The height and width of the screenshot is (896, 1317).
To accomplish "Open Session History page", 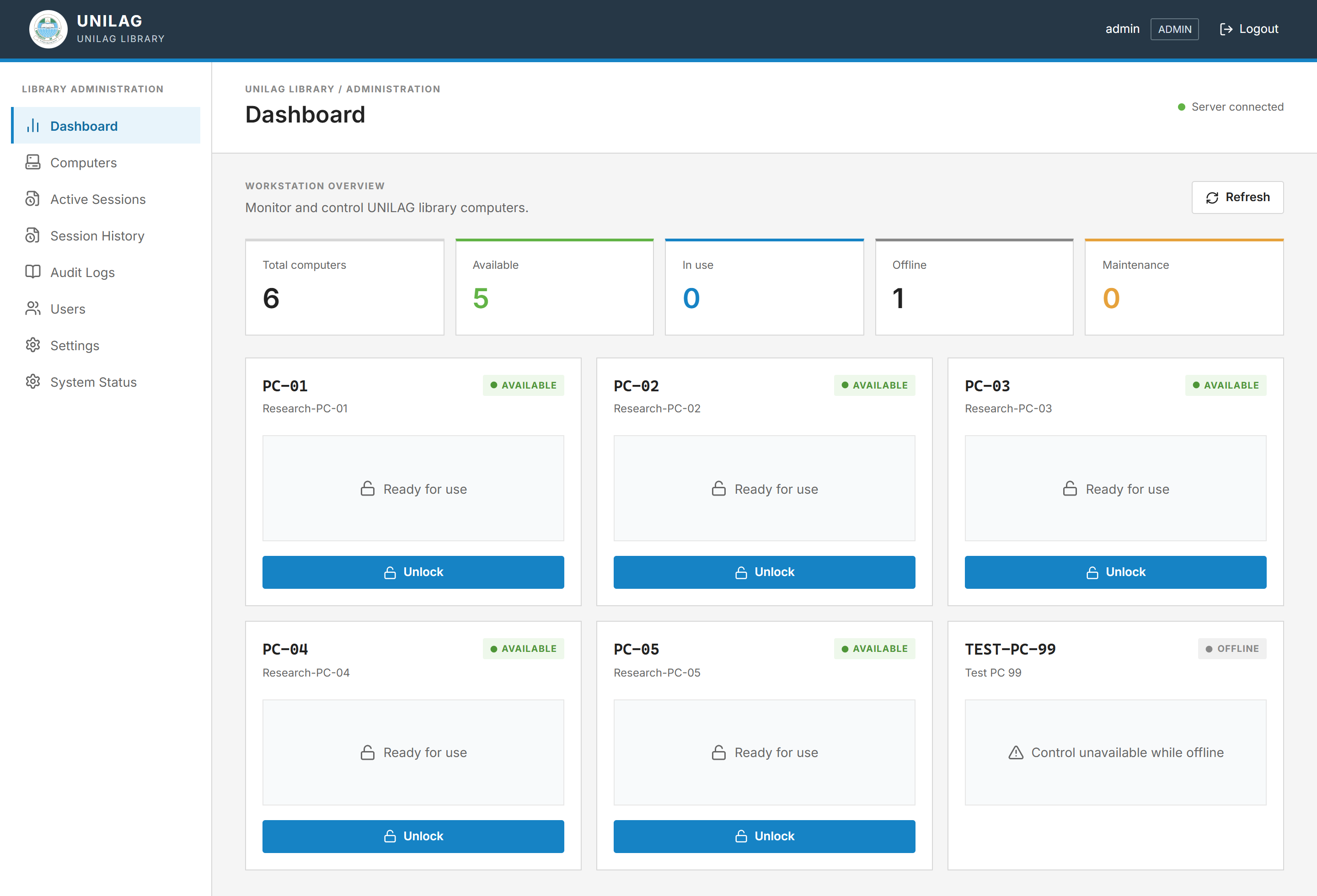I will [106, 235].
